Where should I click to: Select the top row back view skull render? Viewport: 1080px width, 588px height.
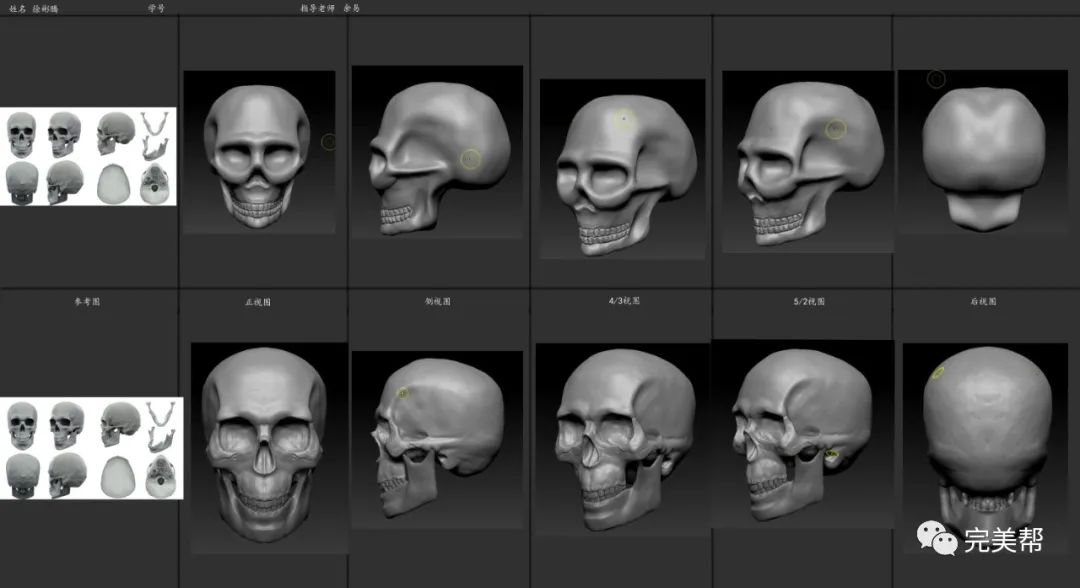pyautogui.click(x=984, y=151)
